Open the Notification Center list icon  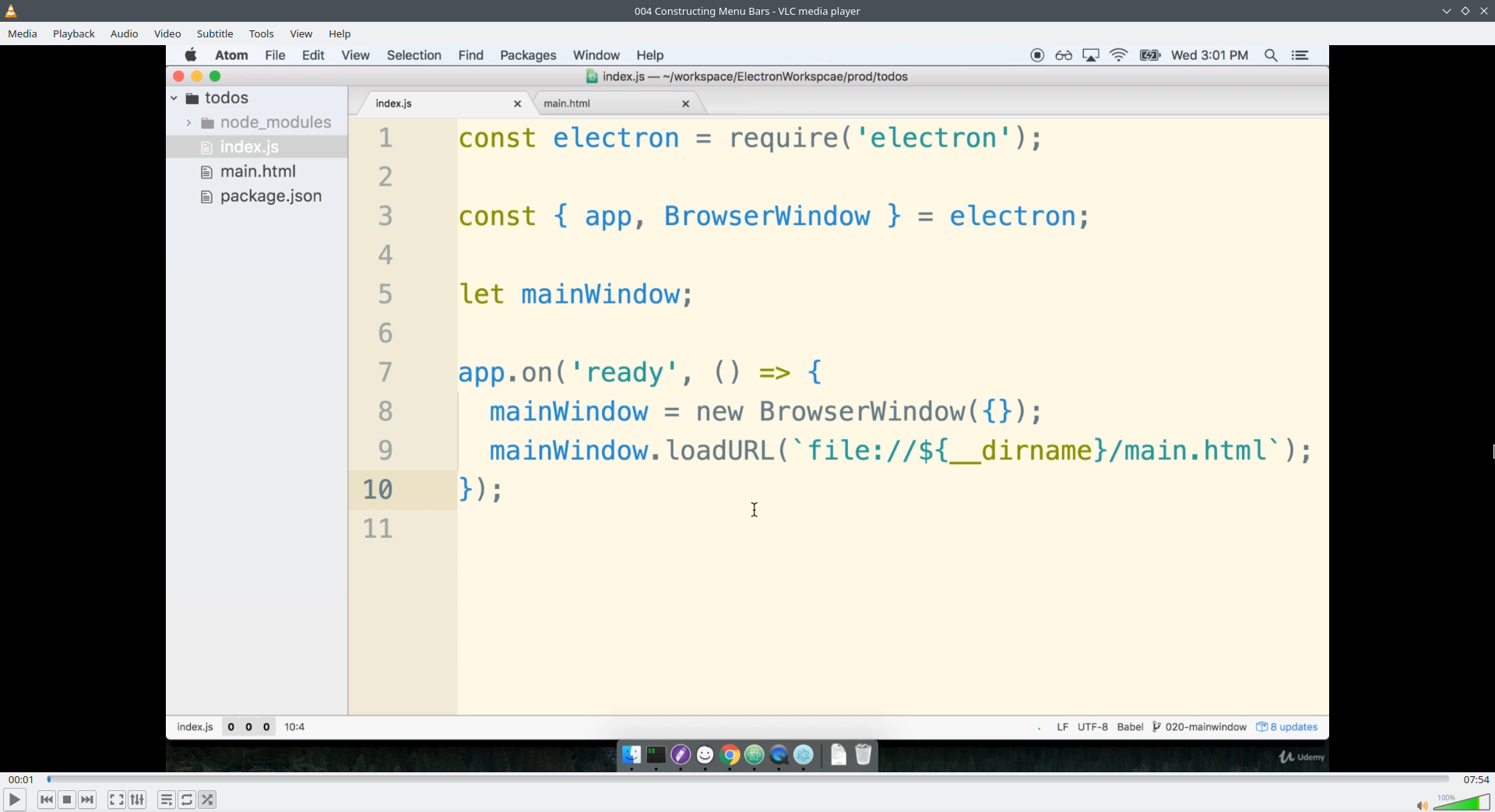click(x=1300, y=55)
